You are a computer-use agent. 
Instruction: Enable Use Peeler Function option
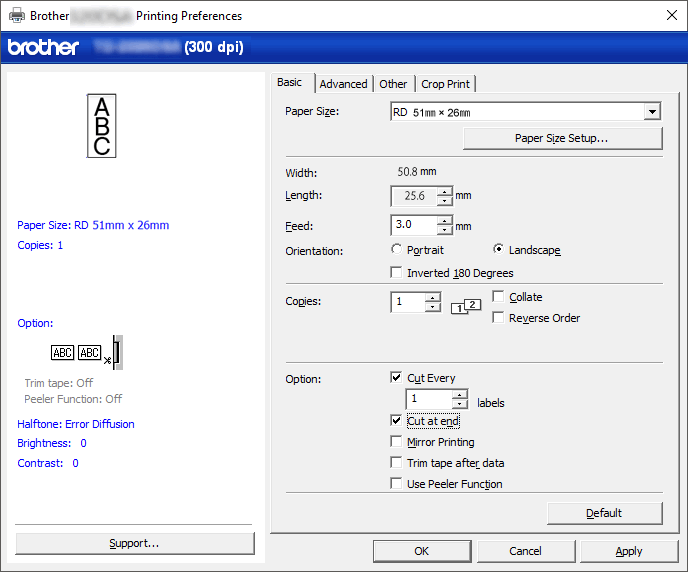pyautogui.click(x=397, y=484)
